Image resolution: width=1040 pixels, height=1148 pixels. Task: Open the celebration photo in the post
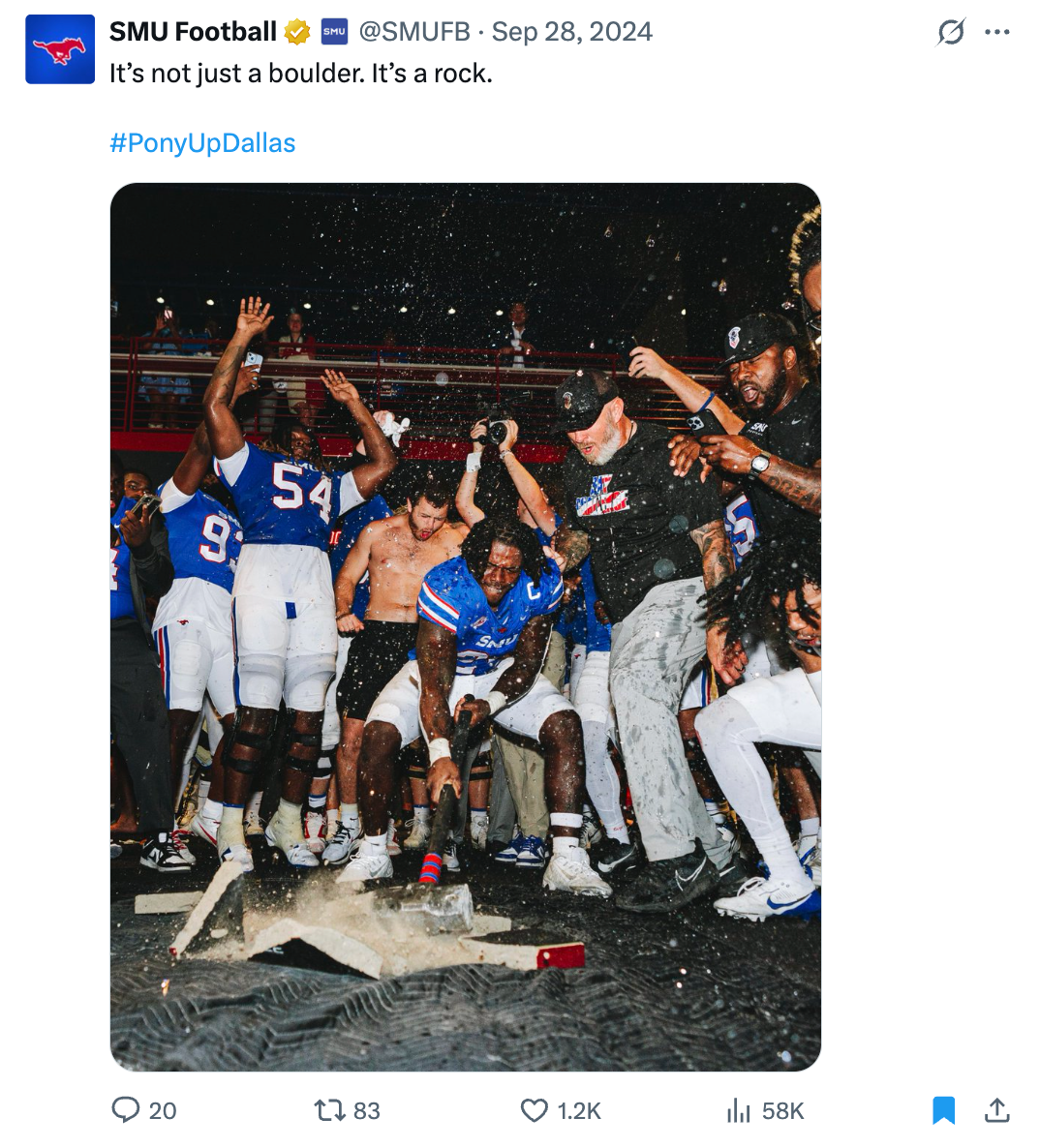[466, 626]
